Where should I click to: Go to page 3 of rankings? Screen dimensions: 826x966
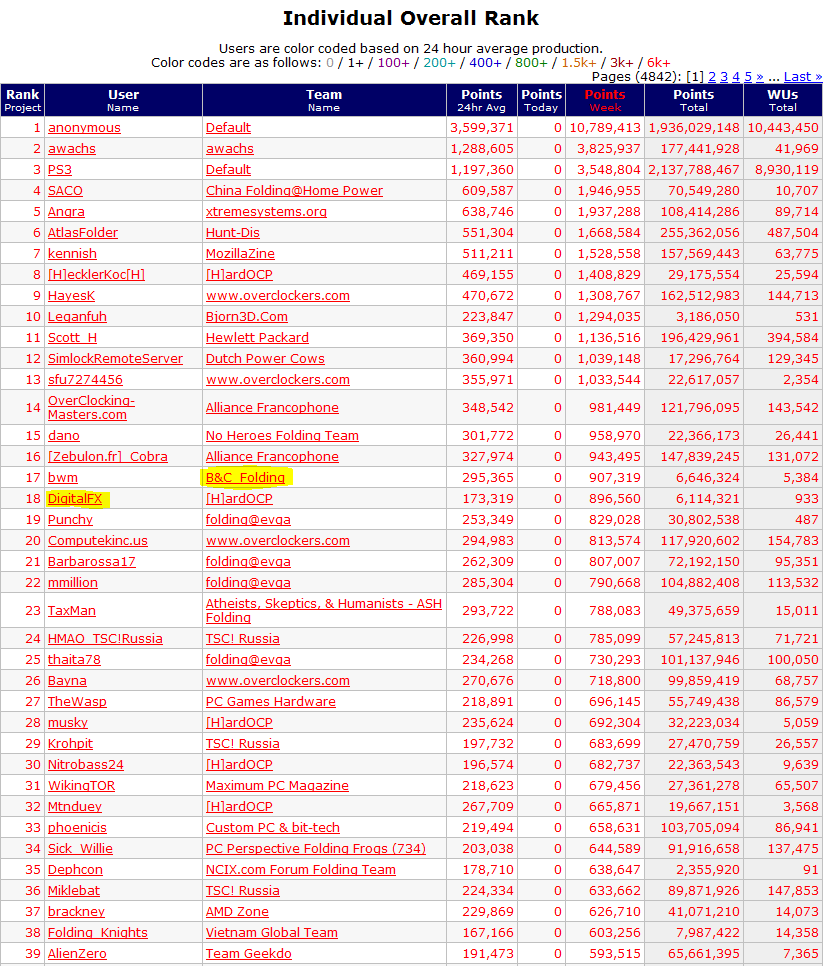point(724,77)
